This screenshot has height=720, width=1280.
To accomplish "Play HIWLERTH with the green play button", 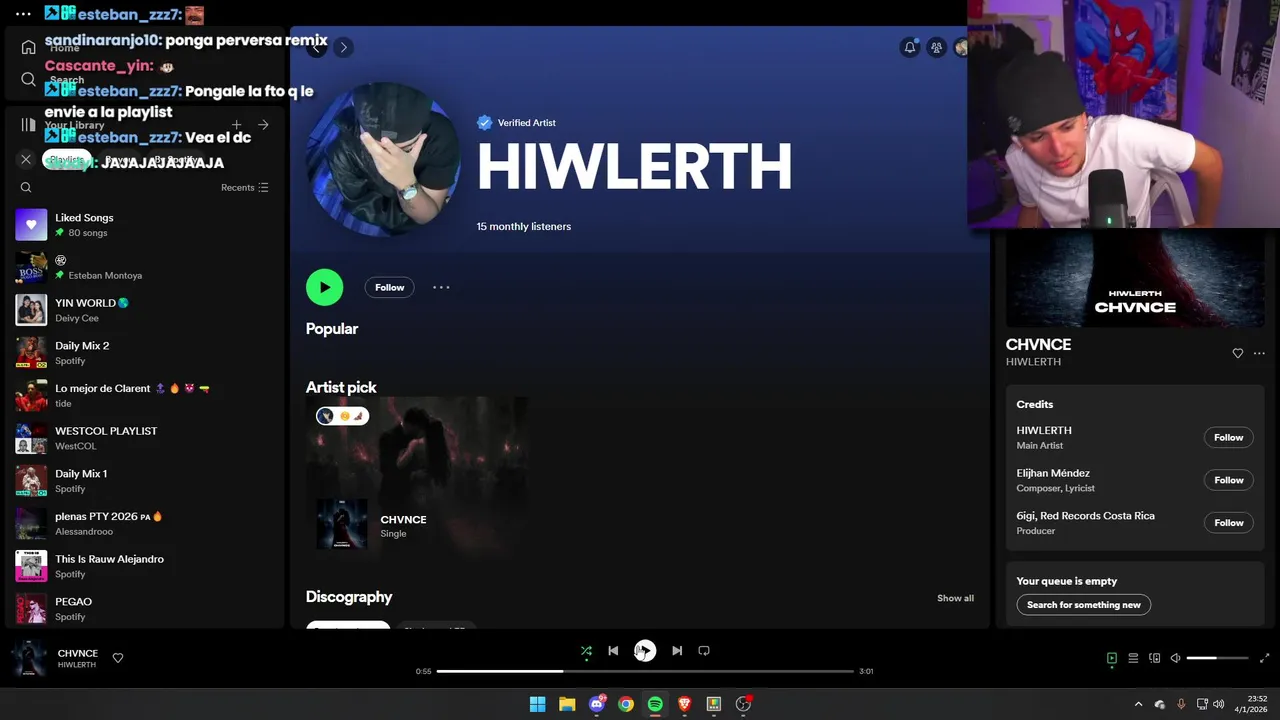I will pos(324,287).
